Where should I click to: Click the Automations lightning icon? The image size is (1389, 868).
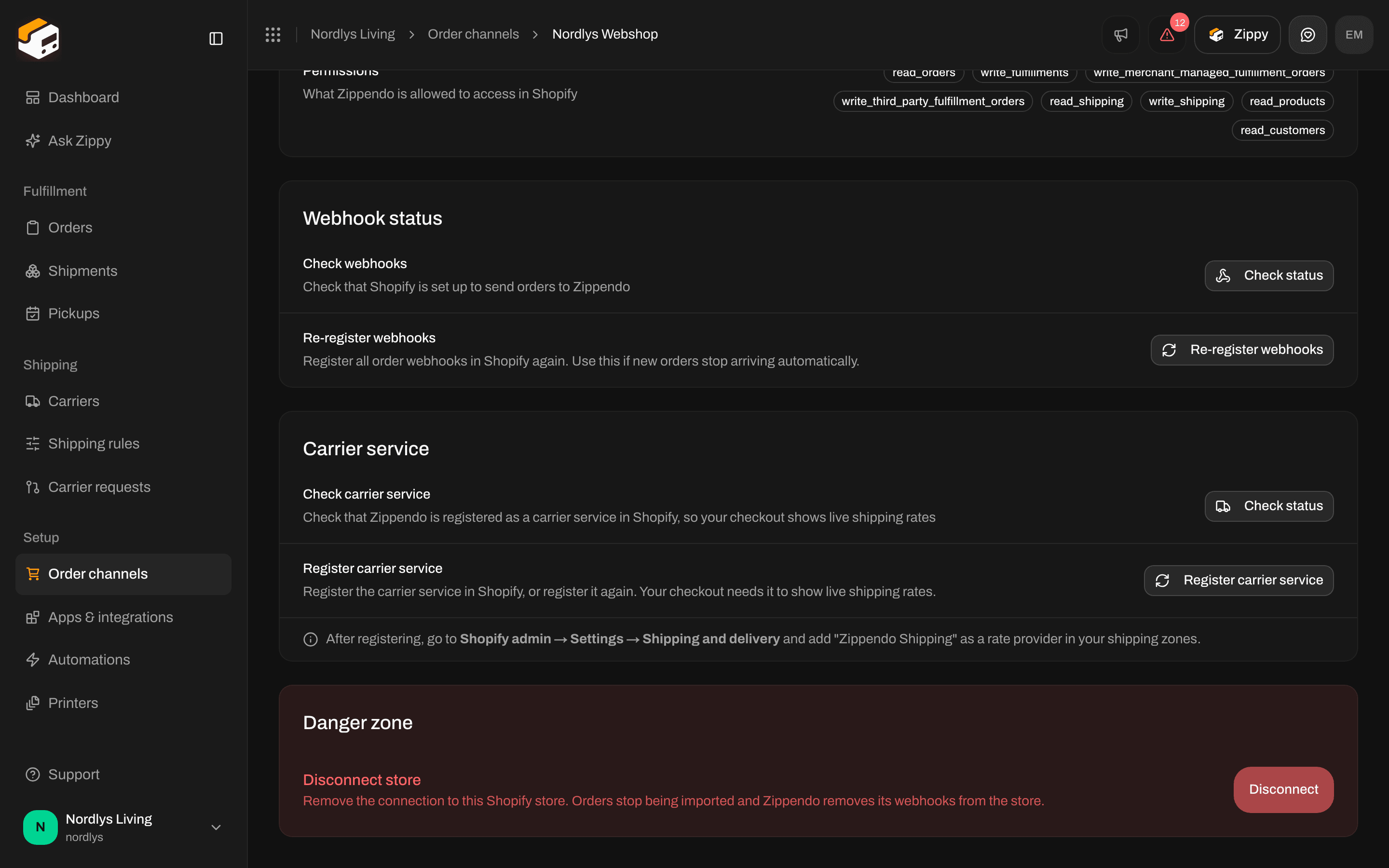tap(33, 660)
